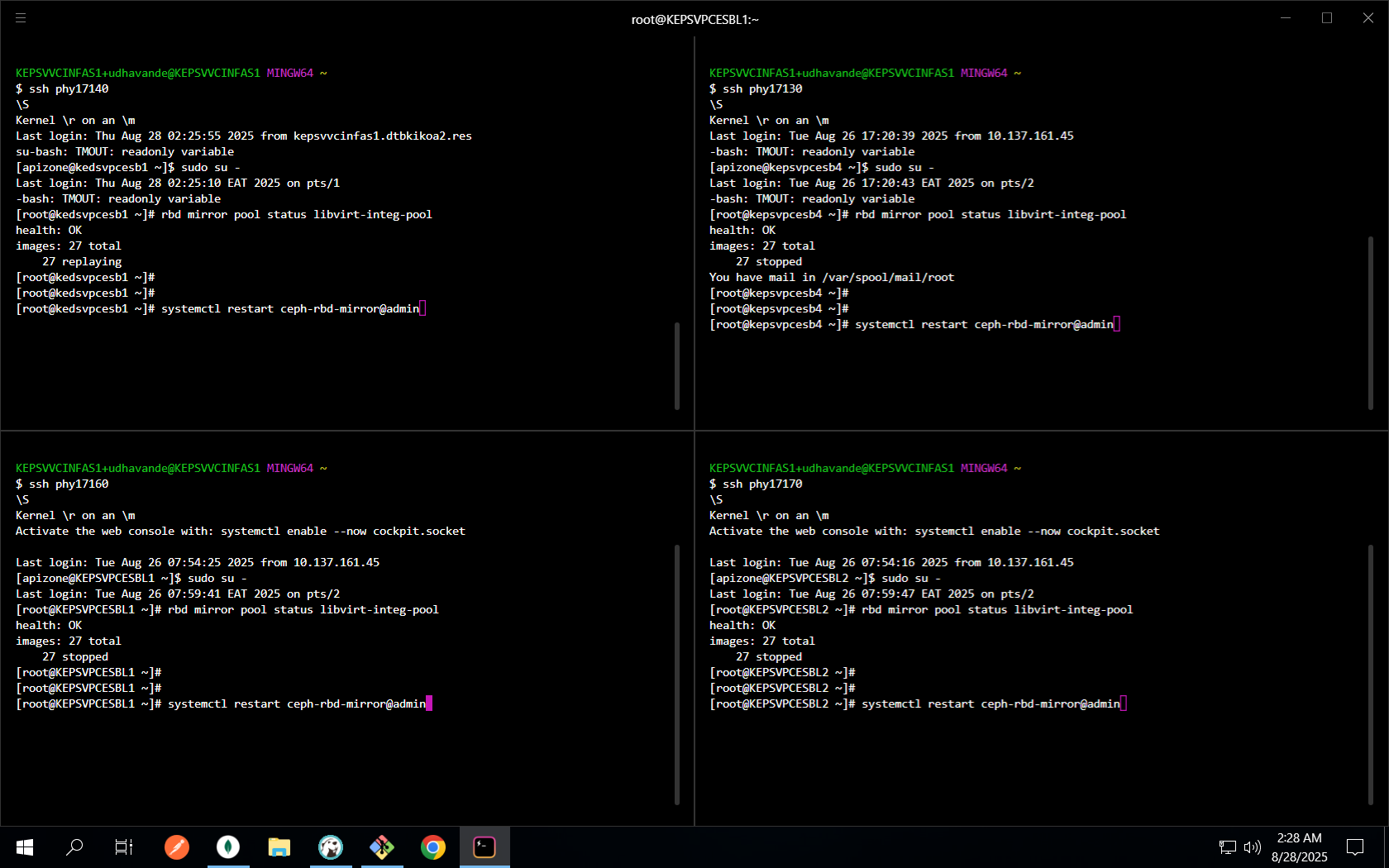Open Google Chrome from the taskbar
1389x868 pixels.
pos(432,847)
